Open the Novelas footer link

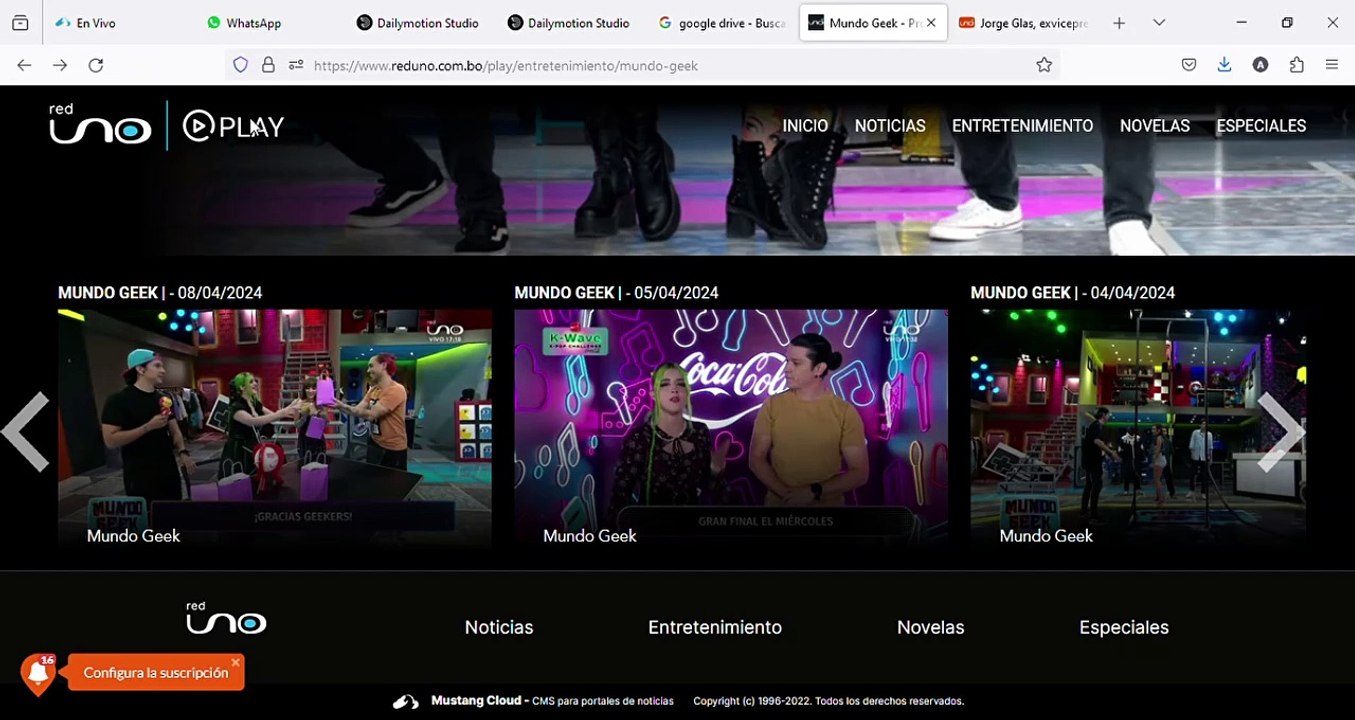tap(931, 627)
